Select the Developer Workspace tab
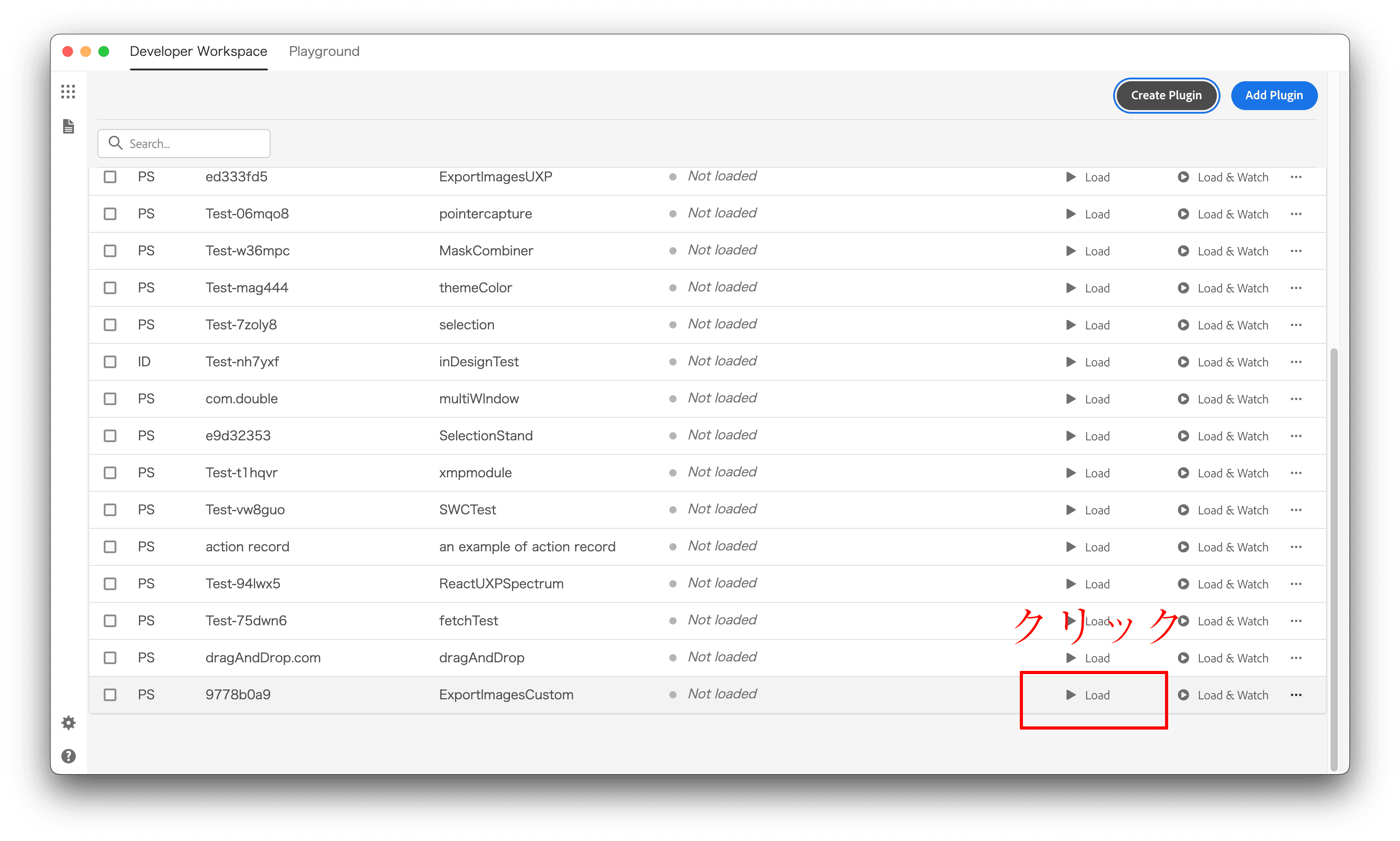The height and width of the screenshot is (841, 1400). (x=198, y=51)
